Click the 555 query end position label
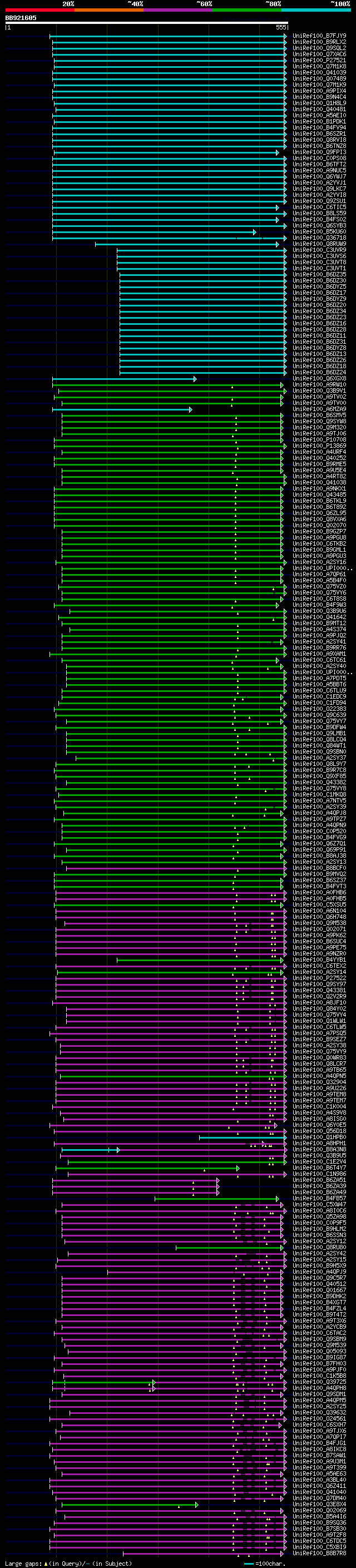The width and height of the screenshot is (356, 1568). click(x=281, y=28)
